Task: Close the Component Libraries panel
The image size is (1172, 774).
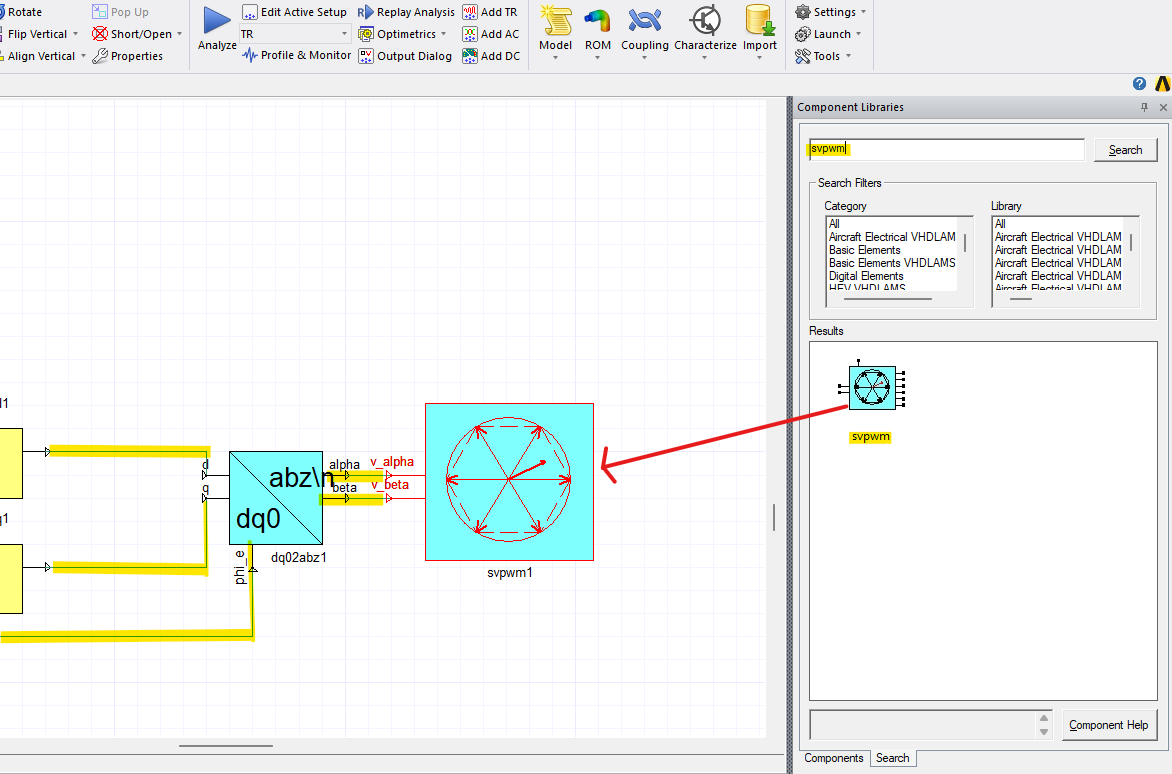Action: point(1163,108)
